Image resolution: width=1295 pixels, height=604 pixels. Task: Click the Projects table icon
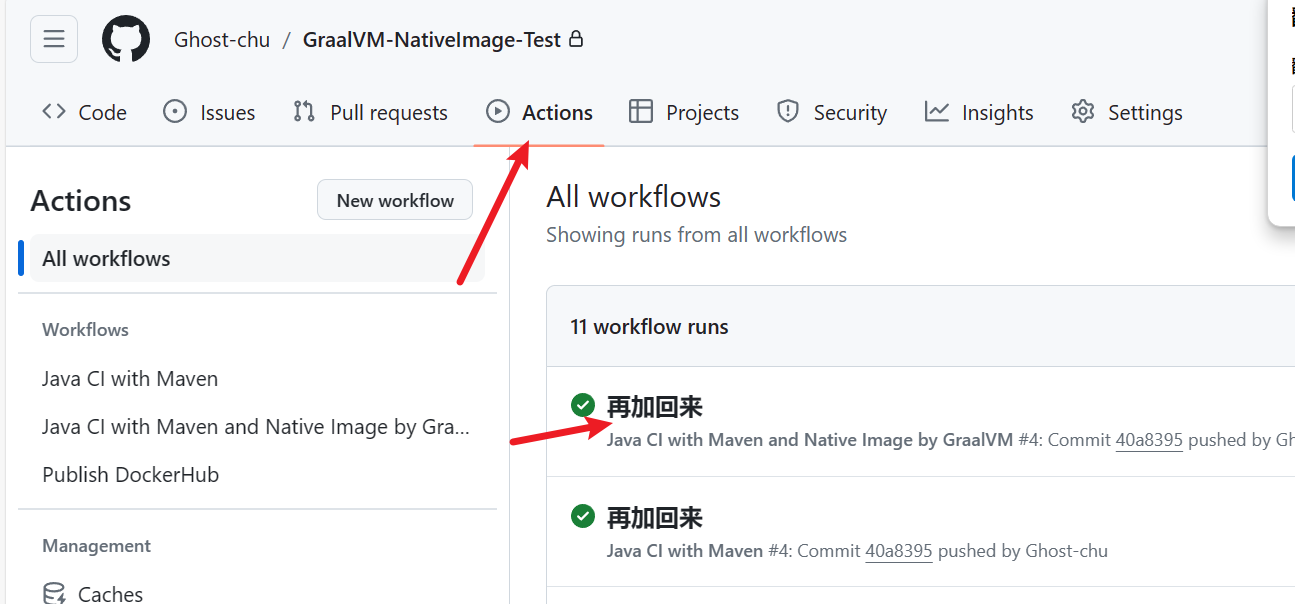coord(641,111)
